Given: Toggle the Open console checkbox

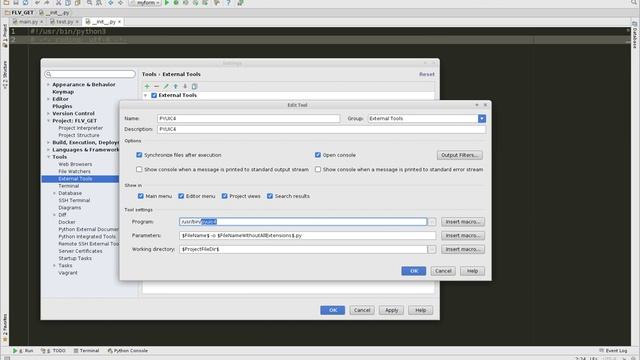Looking at the screenshot, I should (x=318, y=155).
